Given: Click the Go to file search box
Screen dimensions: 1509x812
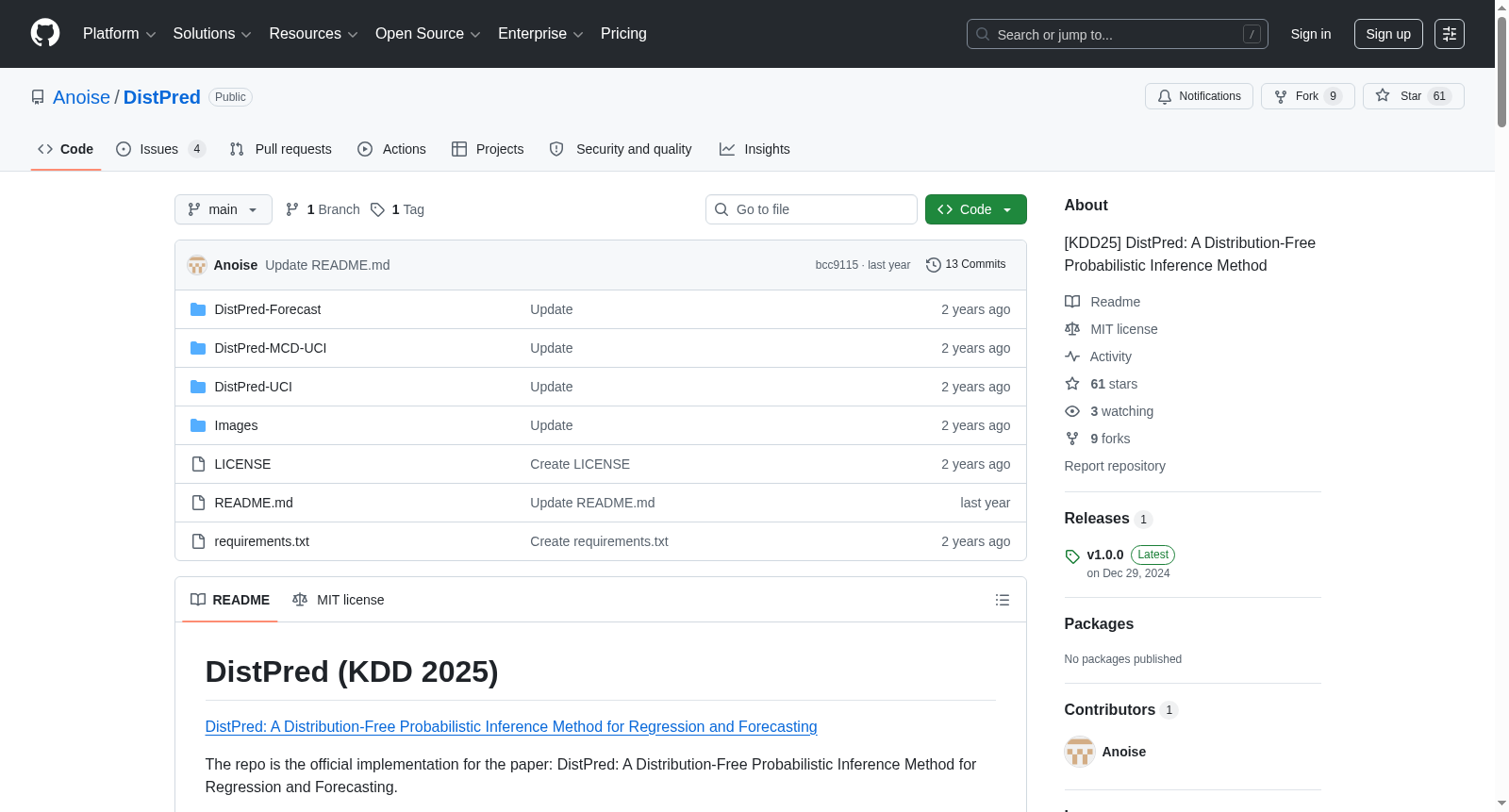Looking at the screenshot, I should click(x=811, y=209).
